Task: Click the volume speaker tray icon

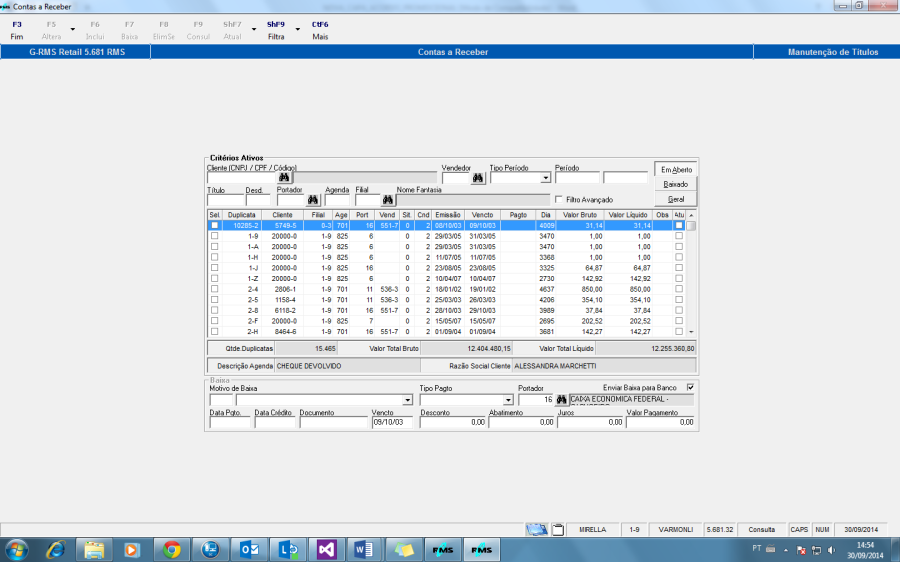Action: pos(831,550)
